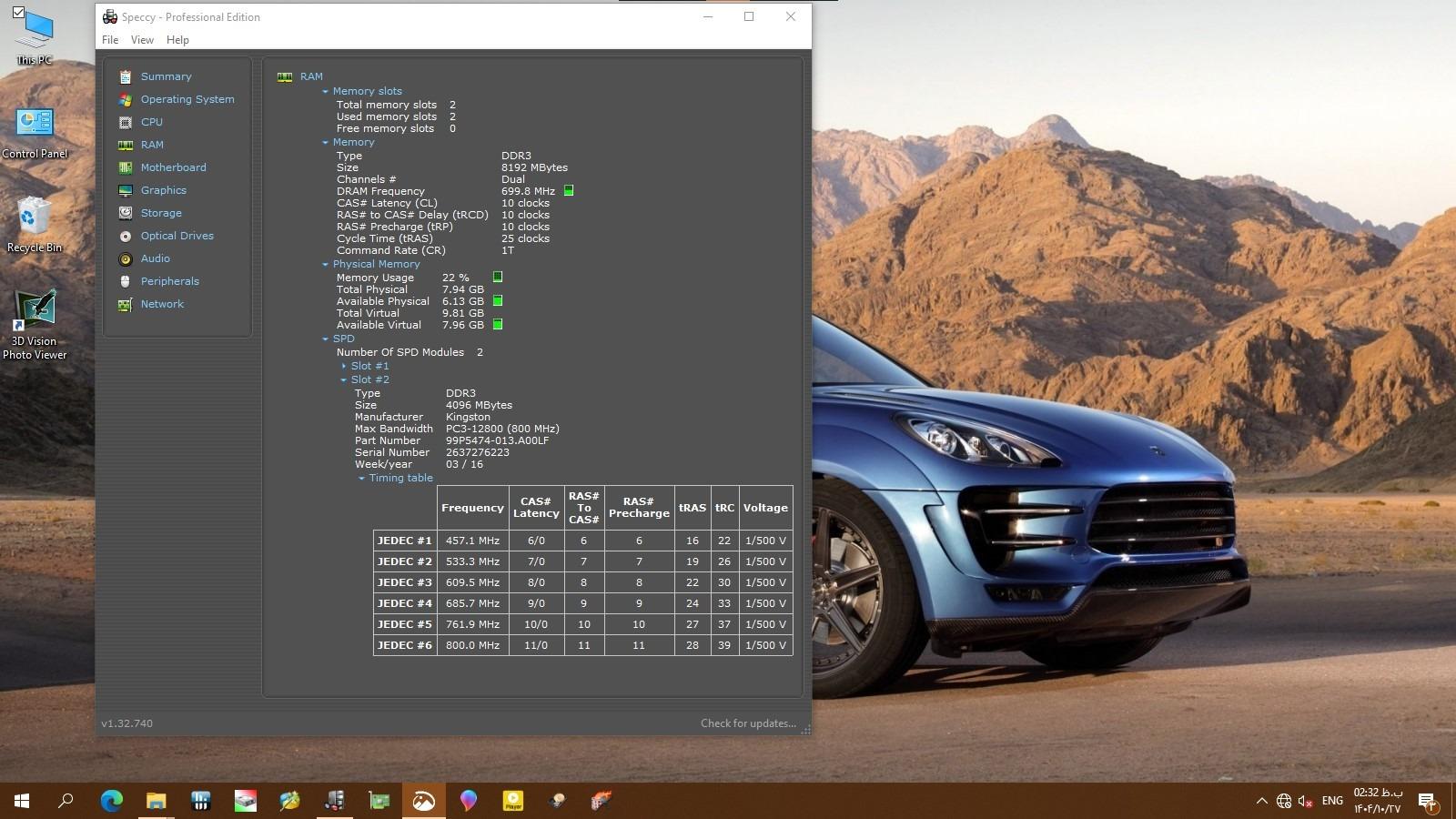The image size is (1456, 819).
Task: Open the Summary section icon
Action: point(126,76)
